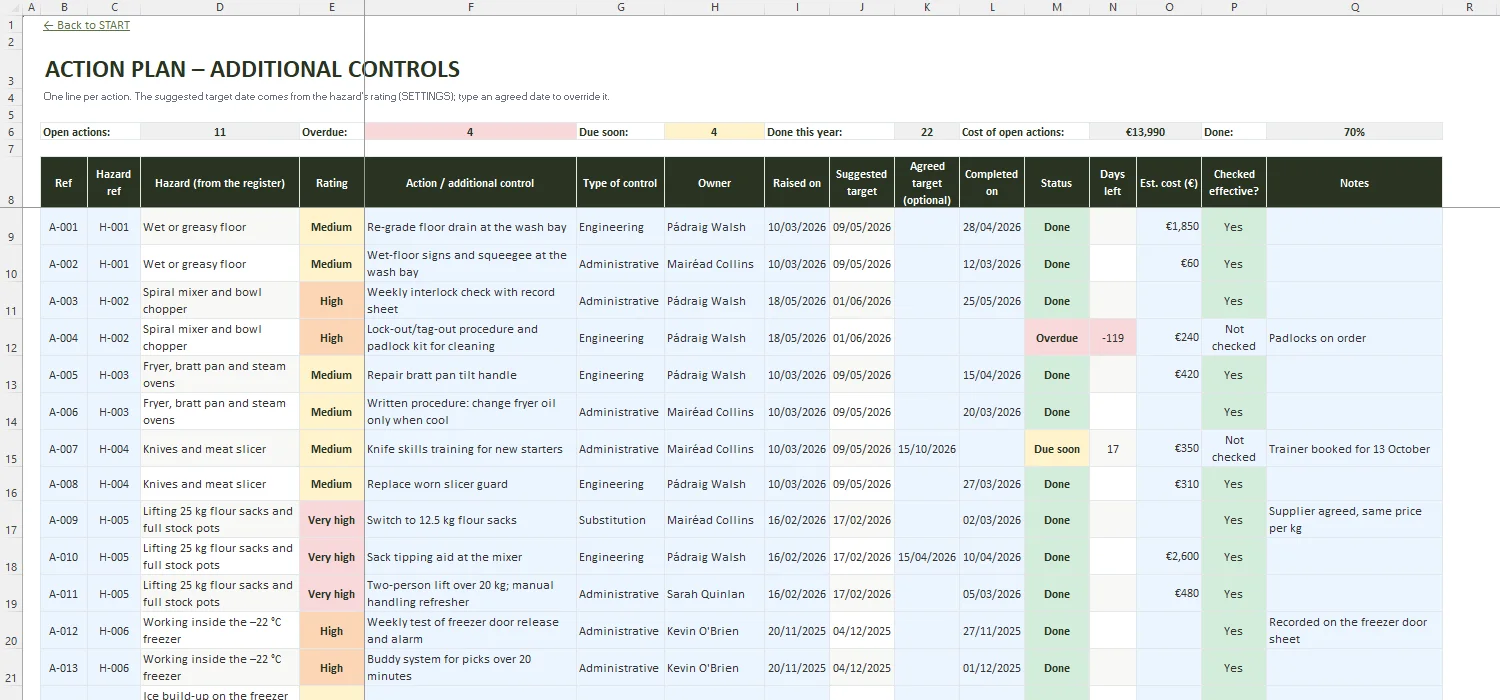Select the completed date 27/11/2025
The image size is (1500, 700).
(x=991, y=631)
